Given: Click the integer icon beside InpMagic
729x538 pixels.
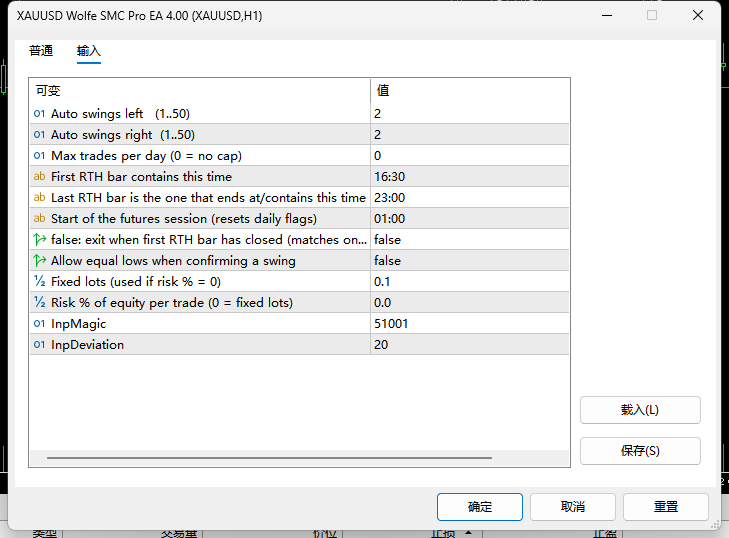Looking at the screenshot, I should tap(40, 323).
